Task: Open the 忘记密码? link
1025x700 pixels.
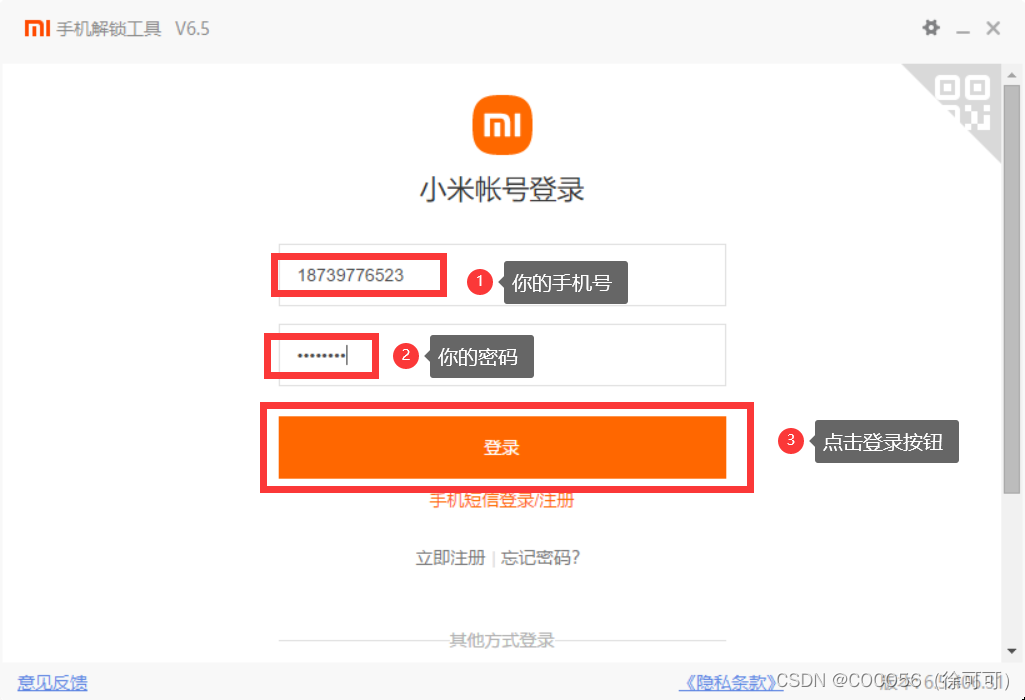Action: 540,558
